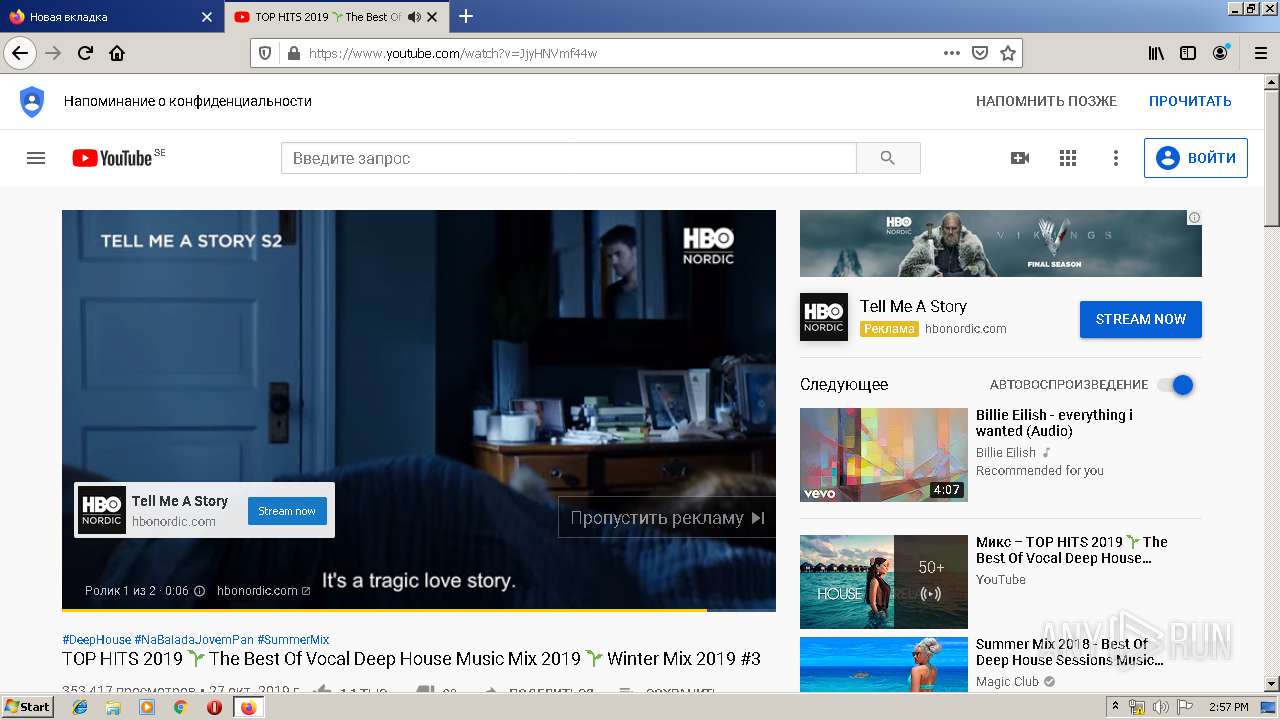Open tracking protection shield icon
Screen dimensions: 1280x720
(265, 53)
